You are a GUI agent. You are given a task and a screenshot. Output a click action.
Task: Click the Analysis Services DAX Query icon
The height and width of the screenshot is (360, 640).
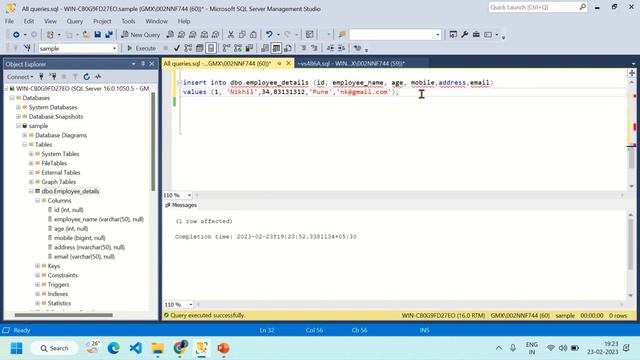point(215,35)
